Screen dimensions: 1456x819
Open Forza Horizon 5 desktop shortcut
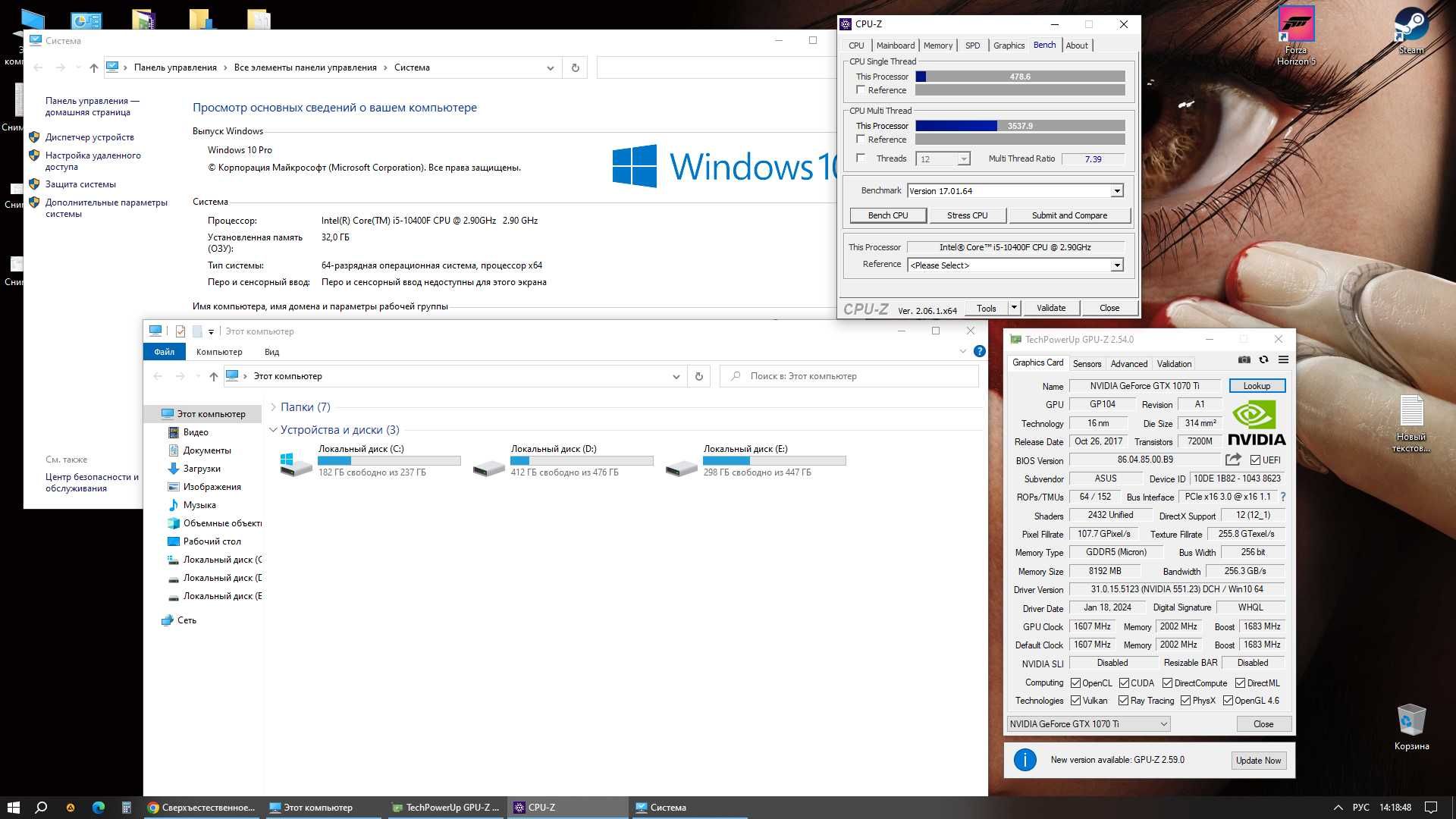[1296, 36]
